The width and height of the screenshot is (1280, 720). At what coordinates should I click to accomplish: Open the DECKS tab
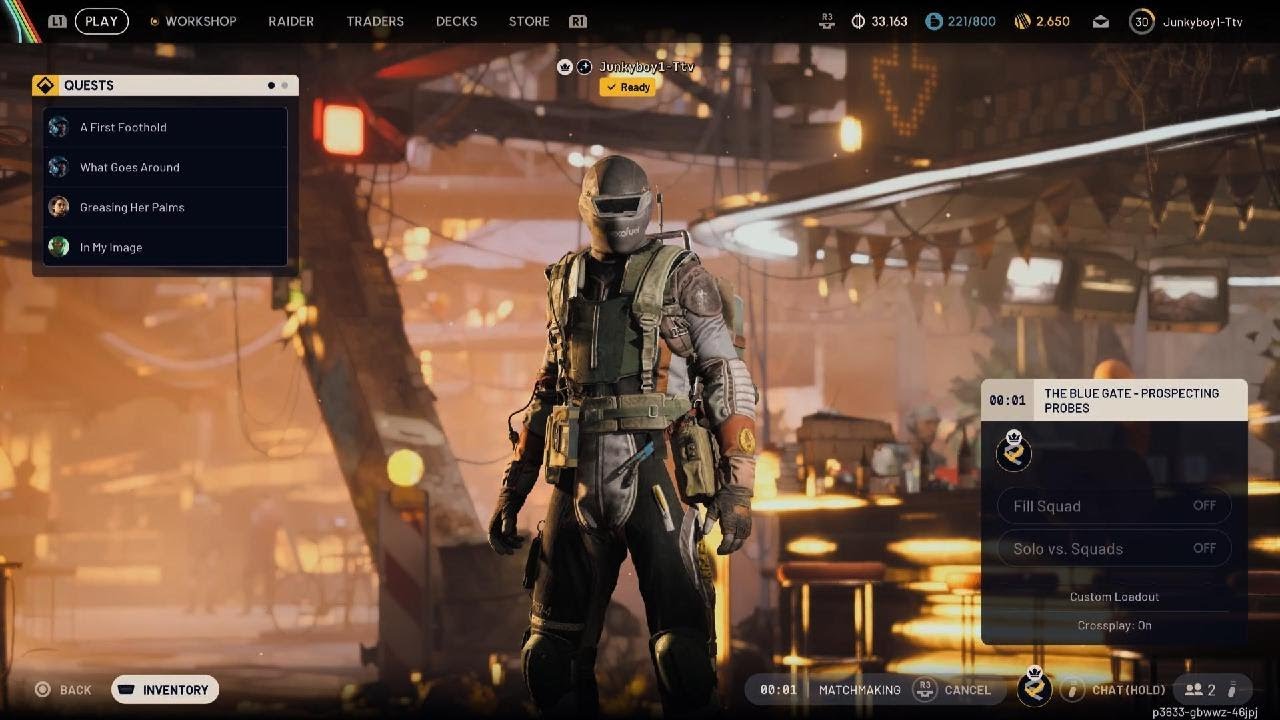click(x=456, y=21)
